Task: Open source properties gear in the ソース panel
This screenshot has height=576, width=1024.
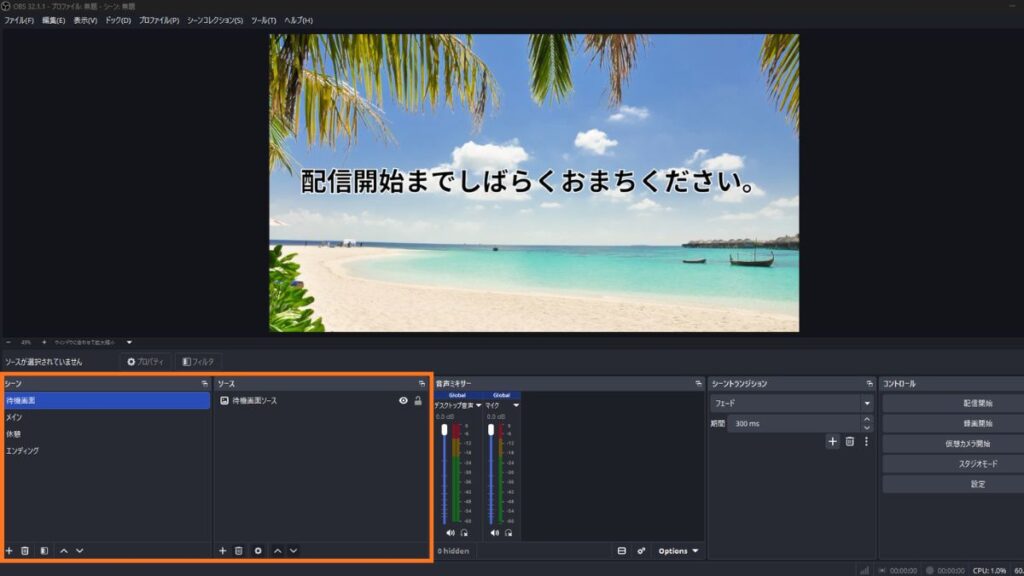Action: tap(258, 551)
